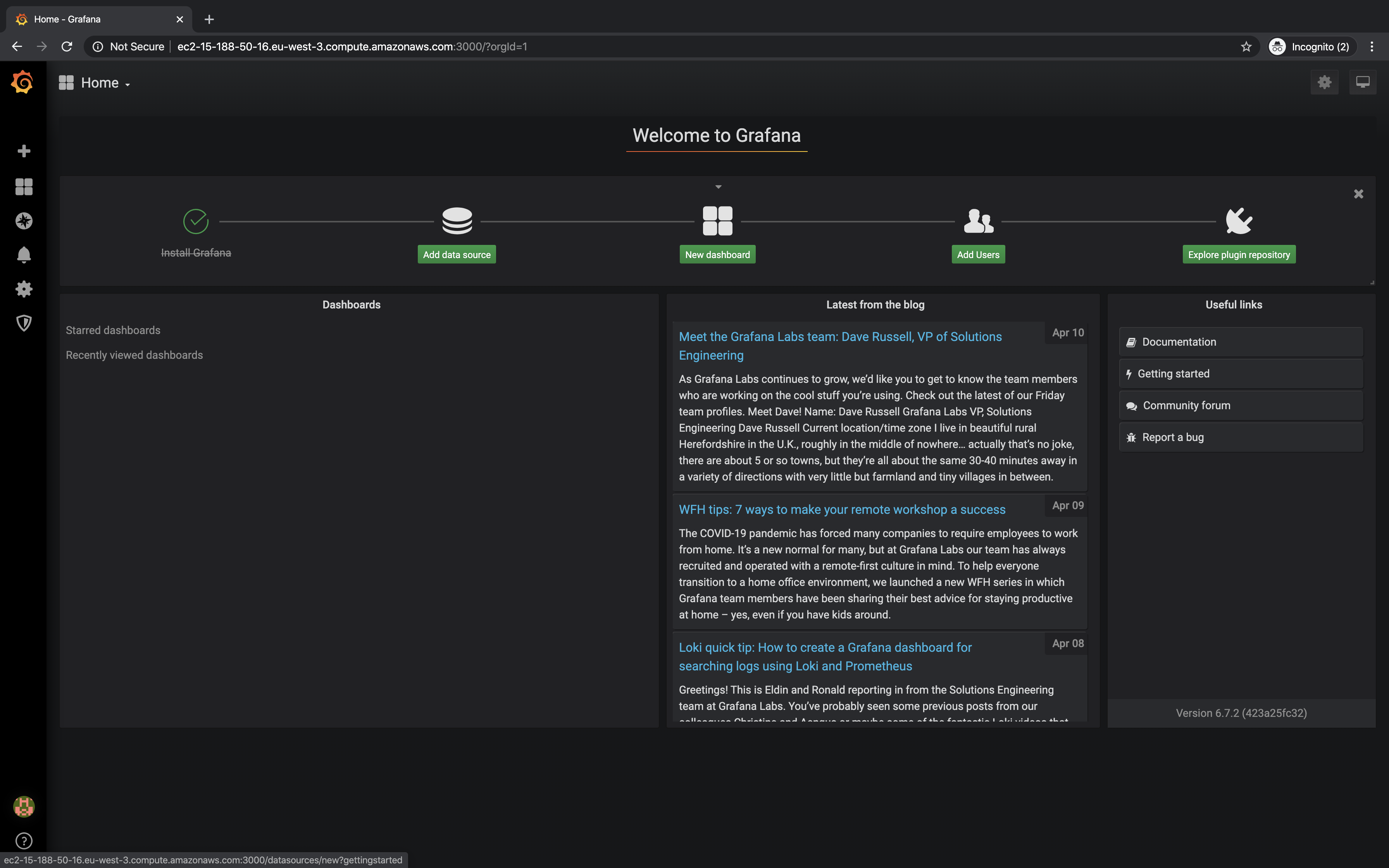Open the Explore compass icon
The height and width of the screenshot is (868, 1389).
[x=24, y=221]
